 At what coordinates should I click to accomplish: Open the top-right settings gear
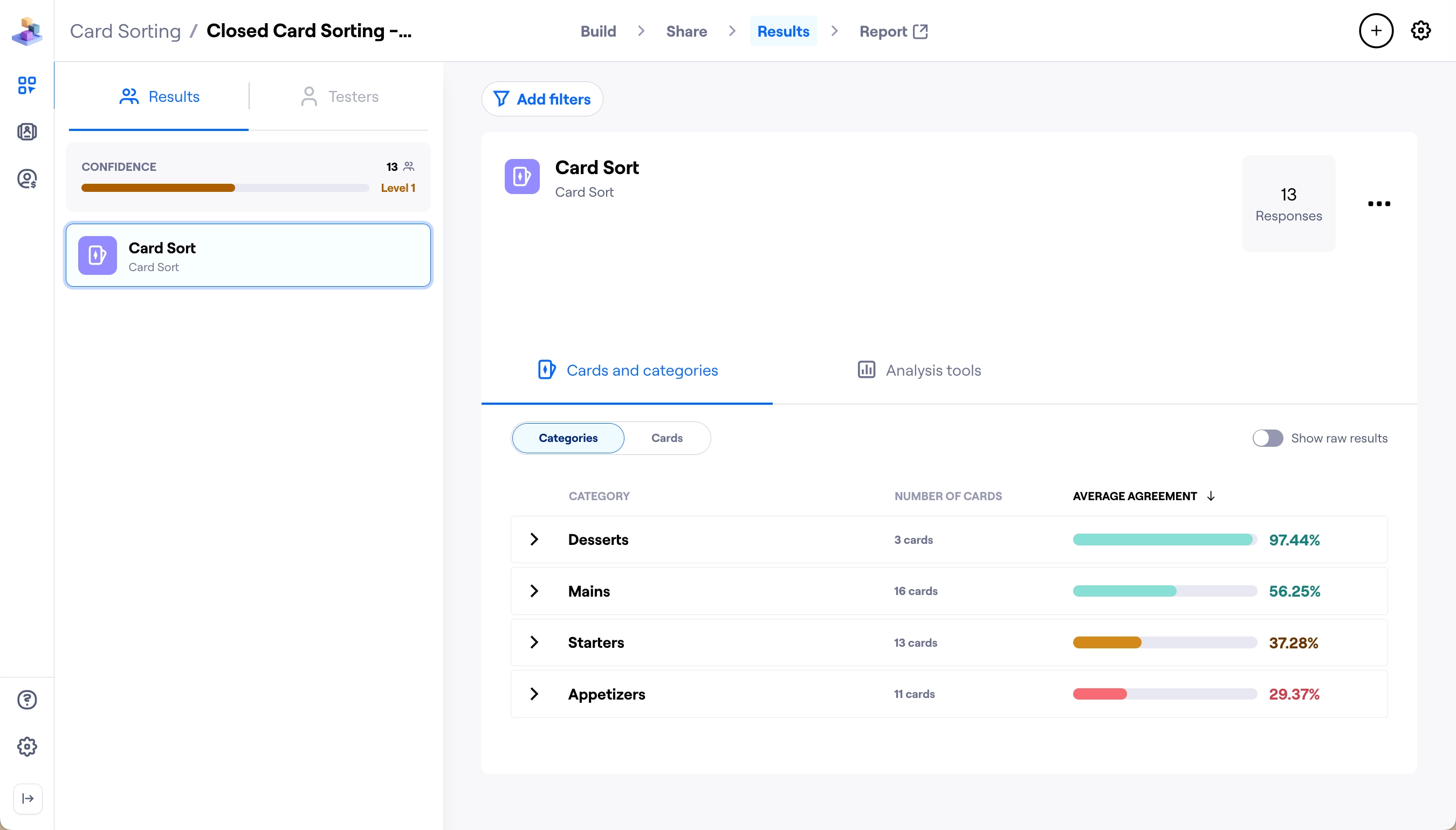tap(1420, 31)
